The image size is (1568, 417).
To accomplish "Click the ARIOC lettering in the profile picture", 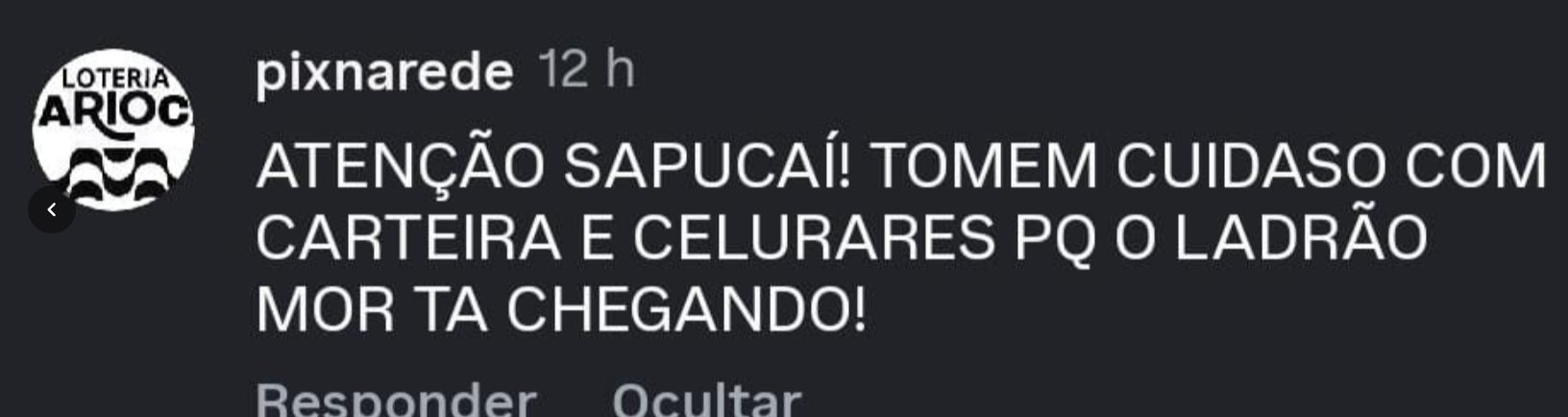I will click(x=114, y=114).
